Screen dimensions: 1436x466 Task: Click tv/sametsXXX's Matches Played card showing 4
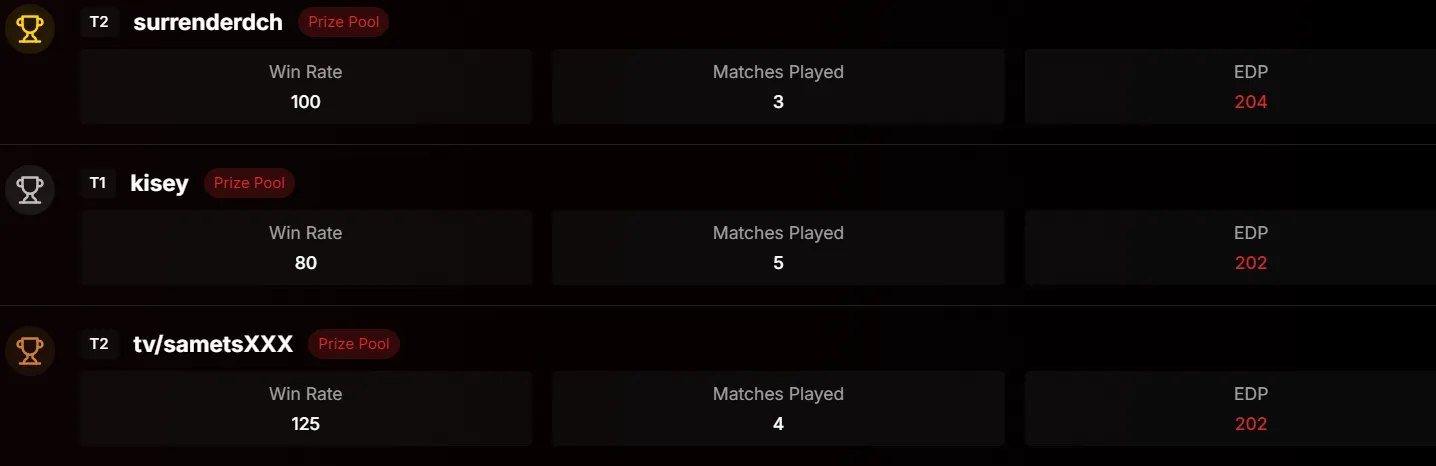pos(778,409)
